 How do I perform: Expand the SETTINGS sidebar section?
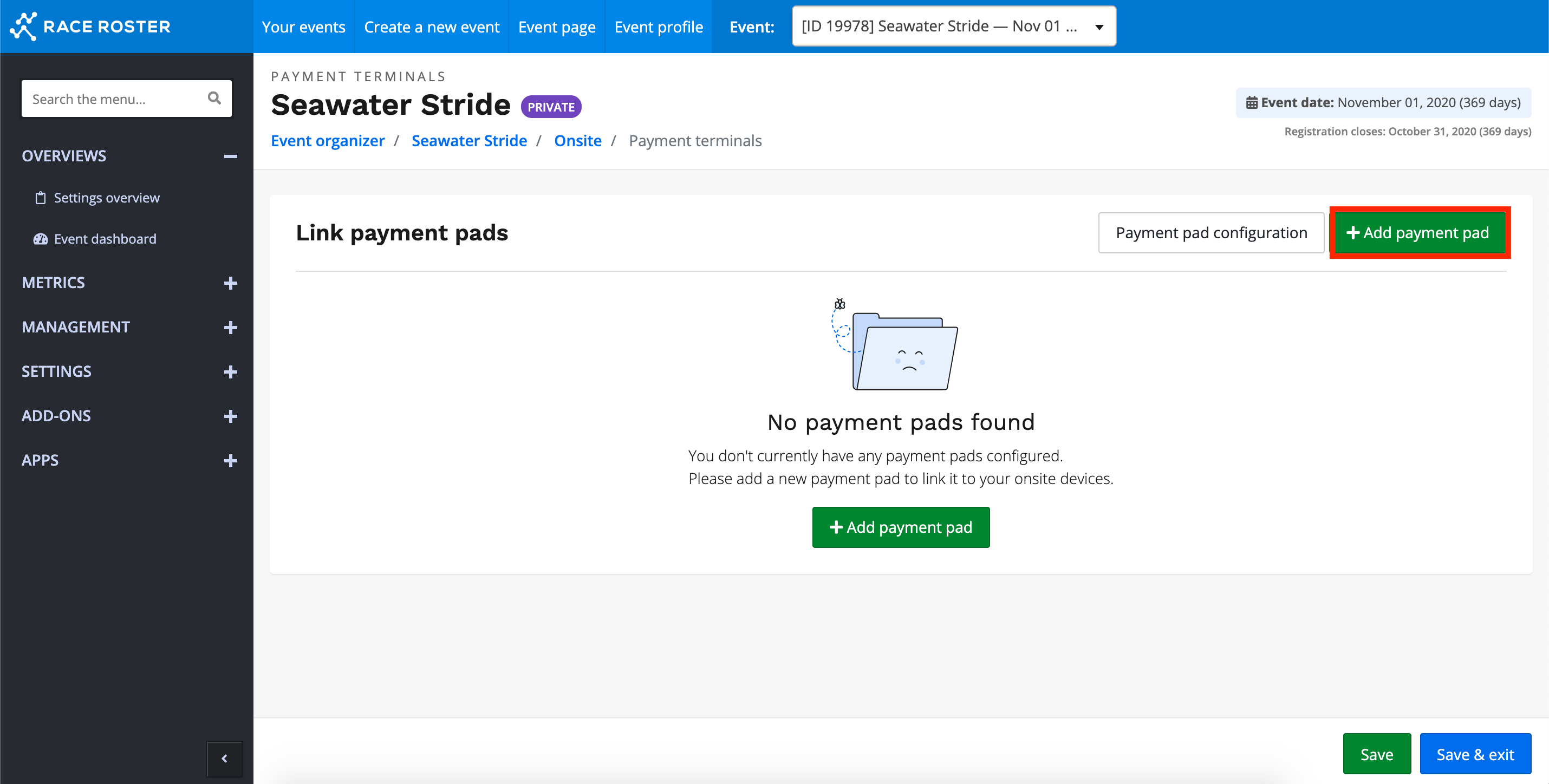pyautogui.click(x=230, y=372)
